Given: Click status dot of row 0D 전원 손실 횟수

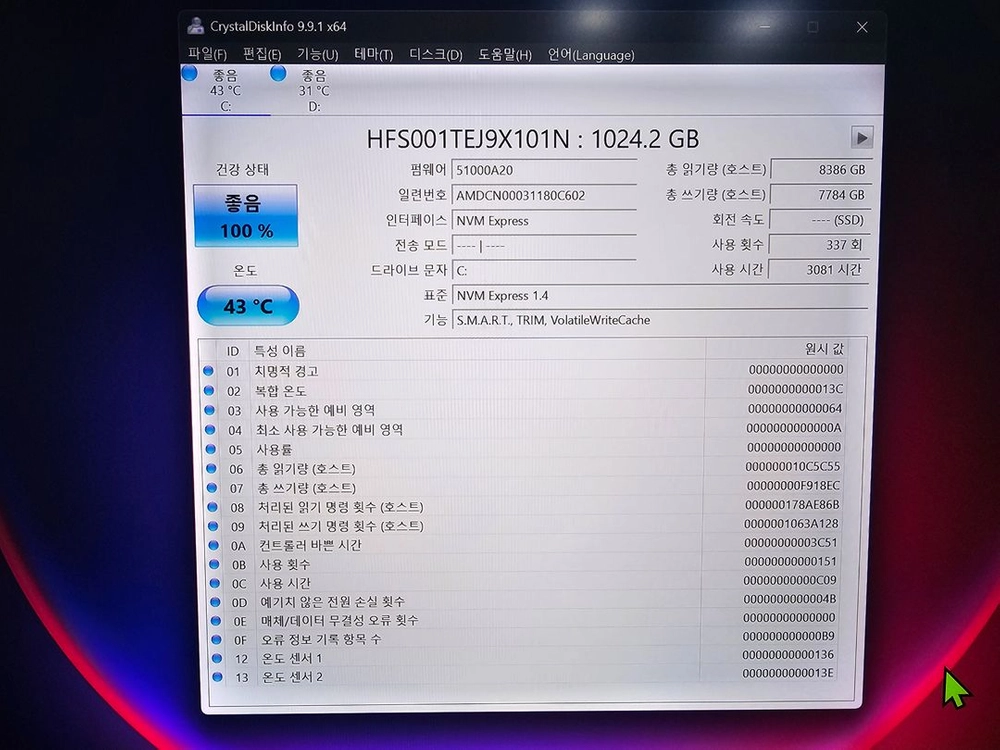Looking at the screenshot, I should point(216,602).
